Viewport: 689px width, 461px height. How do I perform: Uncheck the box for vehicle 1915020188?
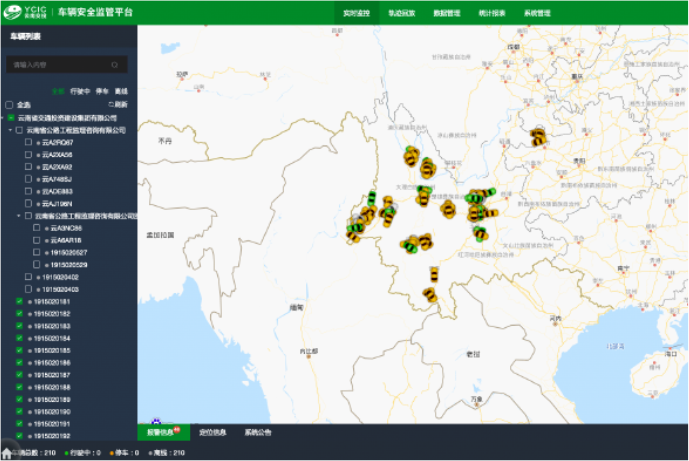(x=19, y=387)
